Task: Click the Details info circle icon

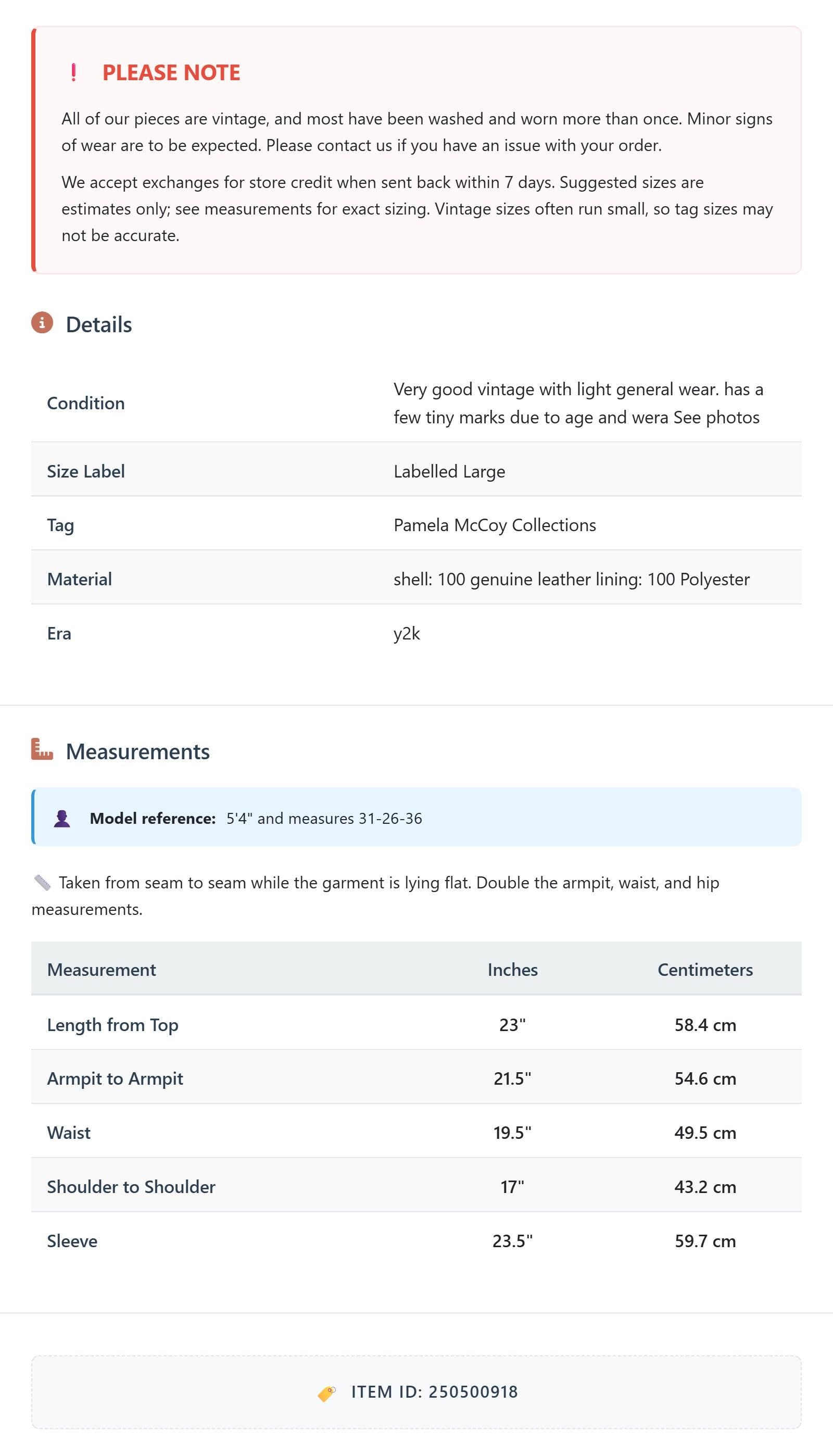Action: pyautogui.click(x=42, y=323)
